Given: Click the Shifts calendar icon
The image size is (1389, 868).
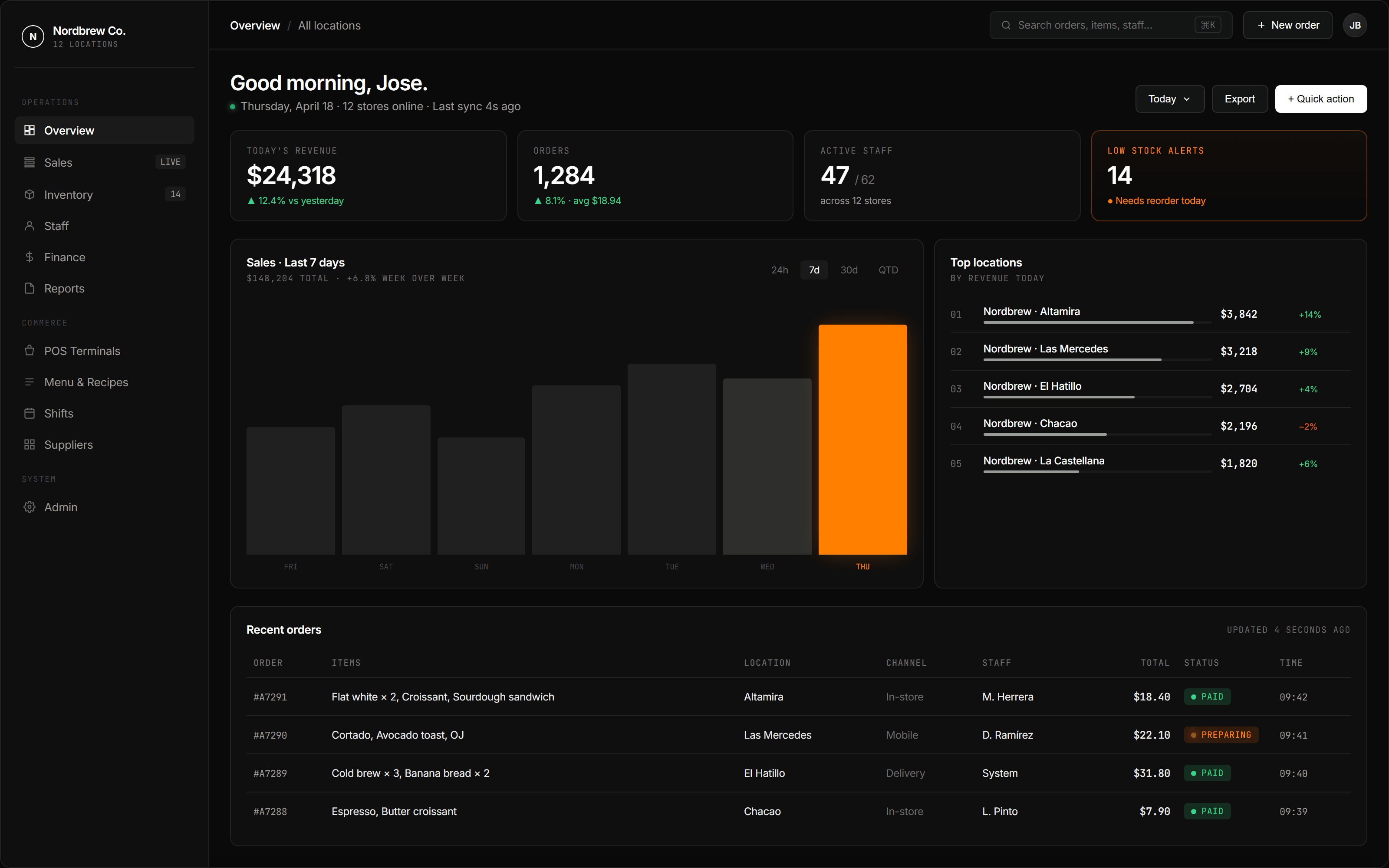Looking at the screenshot, I should click(x=29, y=413).
